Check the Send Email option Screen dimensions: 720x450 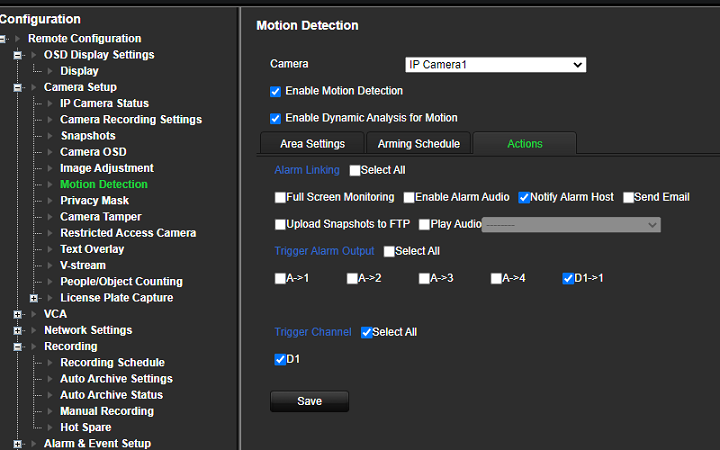[628, 197]
